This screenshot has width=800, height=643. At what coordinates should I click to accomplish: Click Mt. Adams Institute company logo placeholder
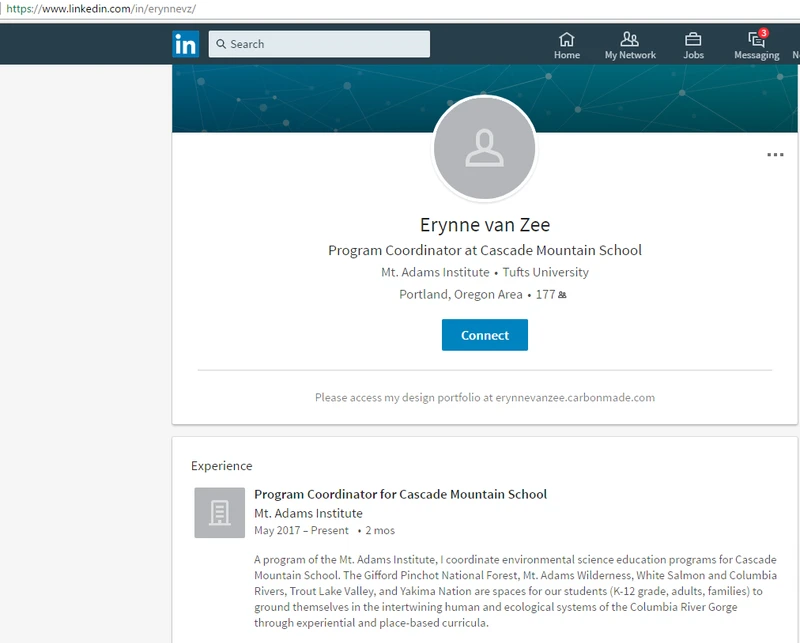click(x=219, y=512)
